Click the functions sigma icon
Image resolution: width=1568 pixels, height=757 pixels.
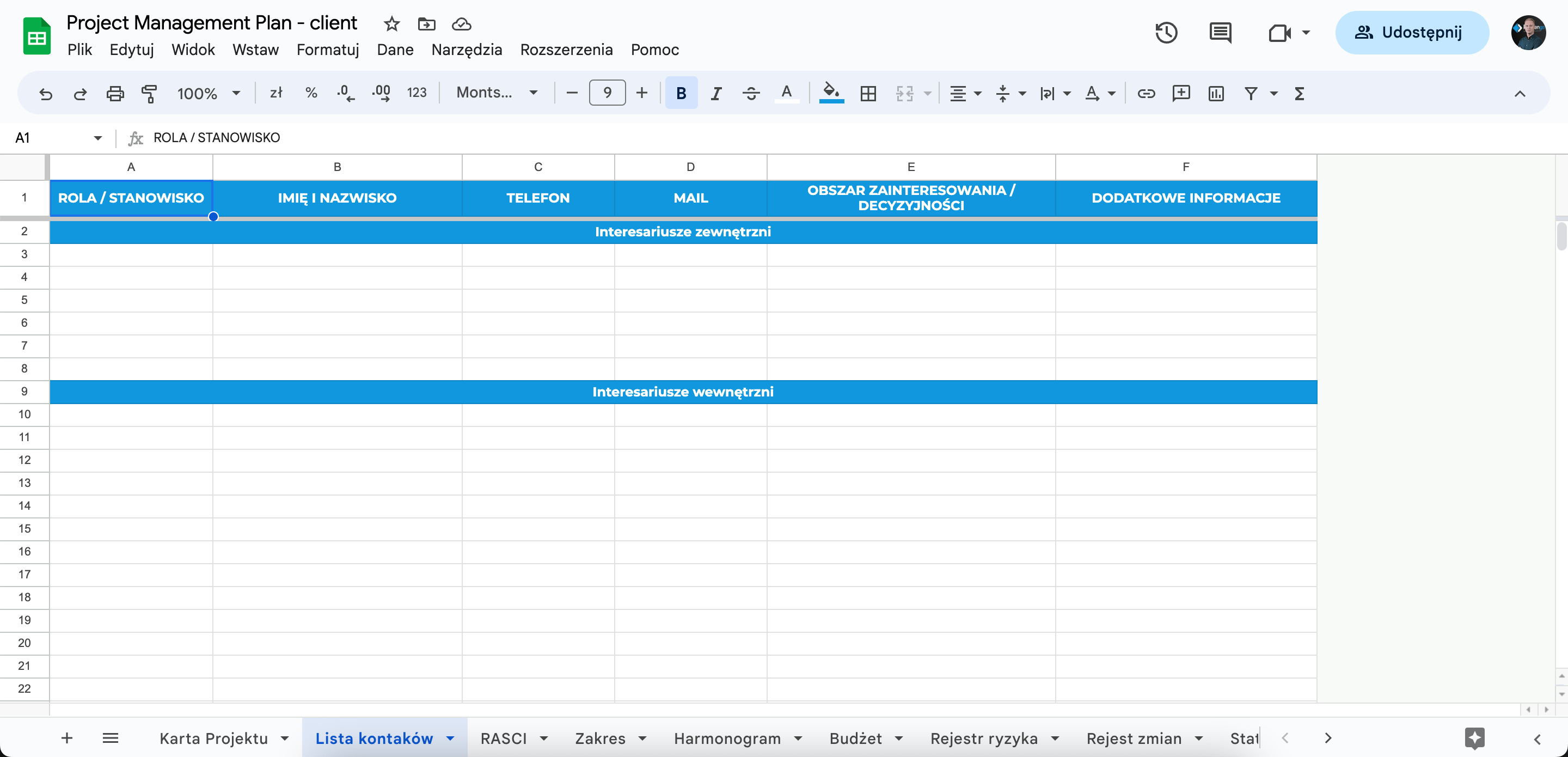click(1299, 93)
